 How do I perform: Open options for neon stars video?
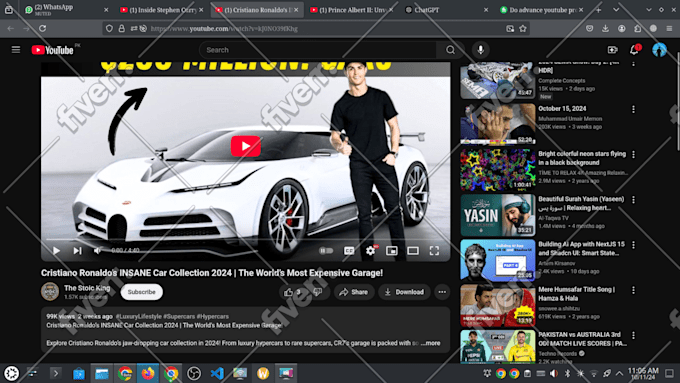[x=633, y=154]
